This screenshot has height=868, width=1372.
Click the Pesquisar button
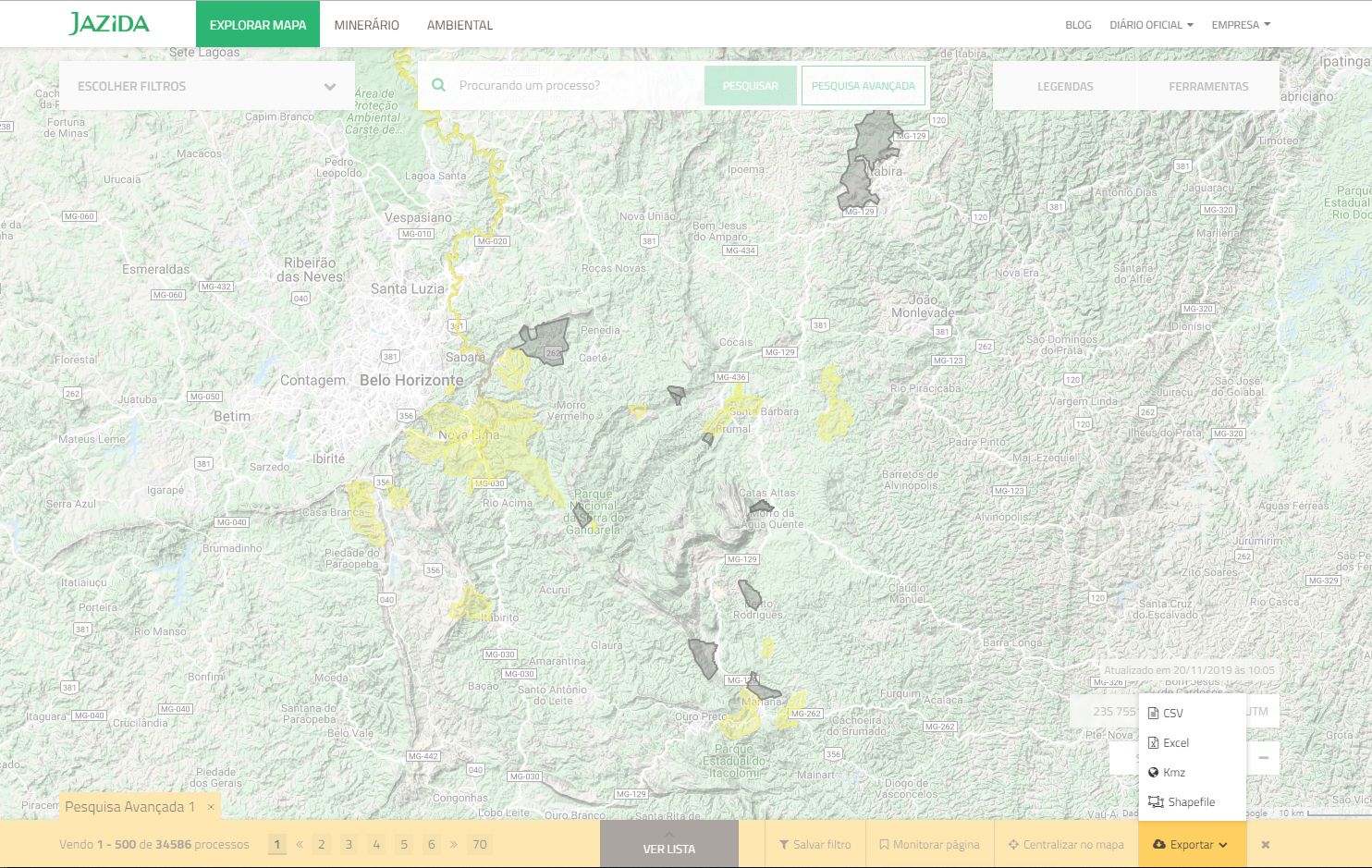tap(750, 86)
